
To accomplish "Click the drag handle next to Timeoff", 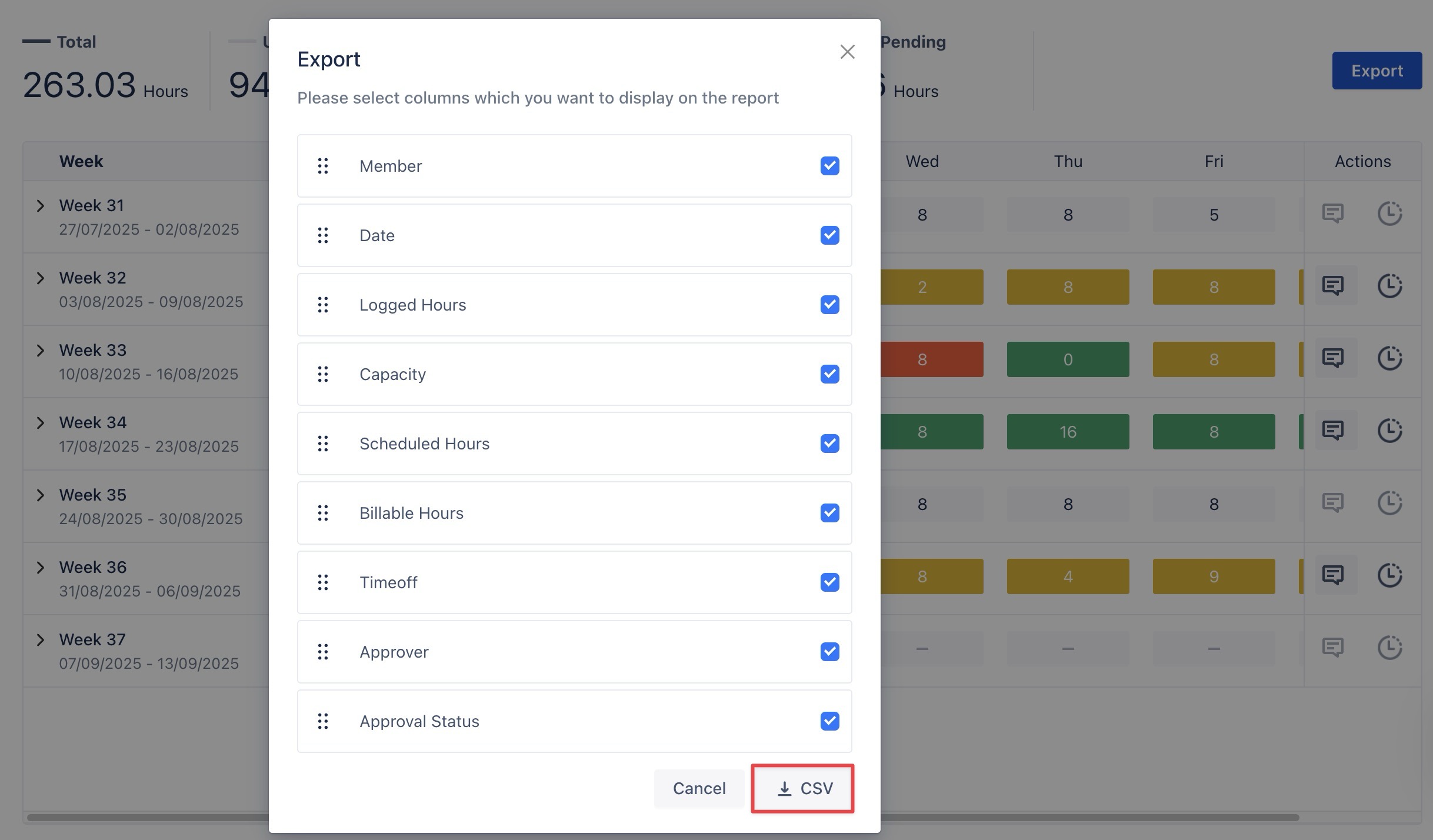I will [322, 582].
